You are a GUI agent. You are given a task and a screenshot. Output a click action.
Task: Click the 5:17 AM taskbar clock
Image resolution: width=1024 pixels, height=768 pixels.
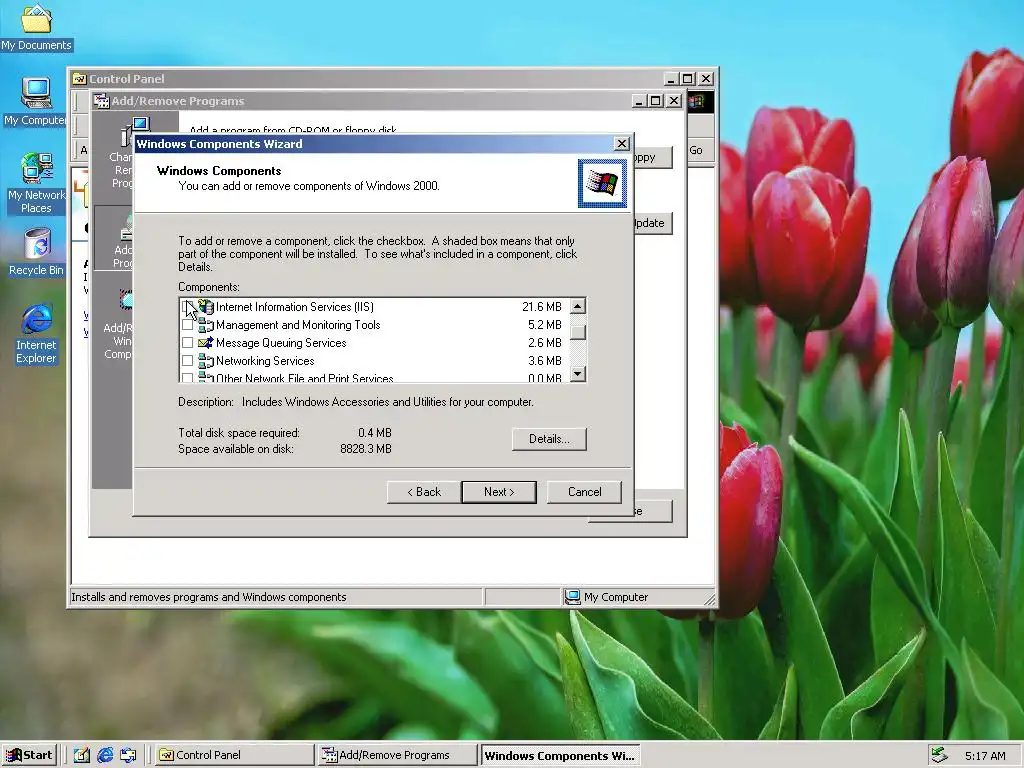[985, 756]
